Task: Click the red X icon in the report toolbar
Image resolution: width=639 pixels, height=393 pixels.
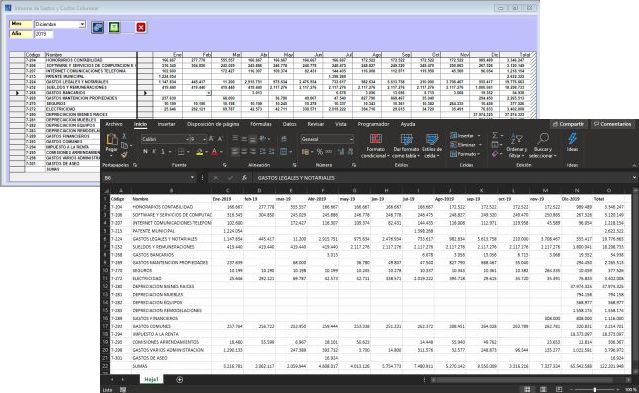Action: [141, 27]
